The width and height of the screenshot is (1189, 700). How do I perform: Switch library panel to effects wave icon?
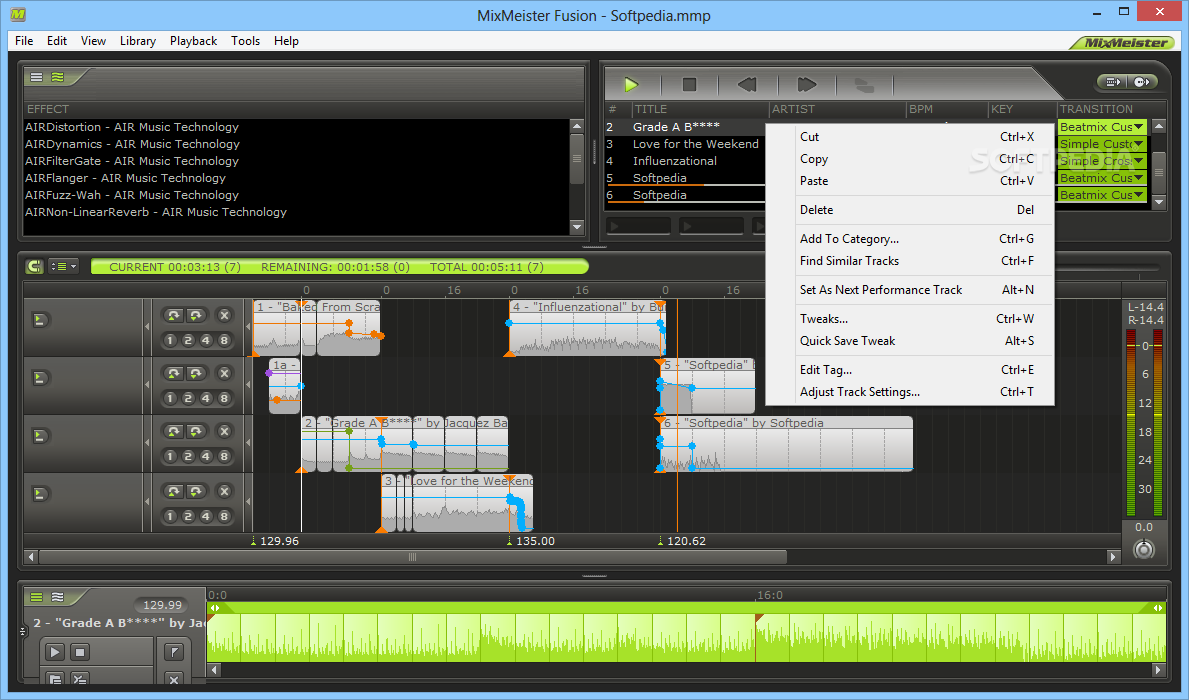(58, 77)
